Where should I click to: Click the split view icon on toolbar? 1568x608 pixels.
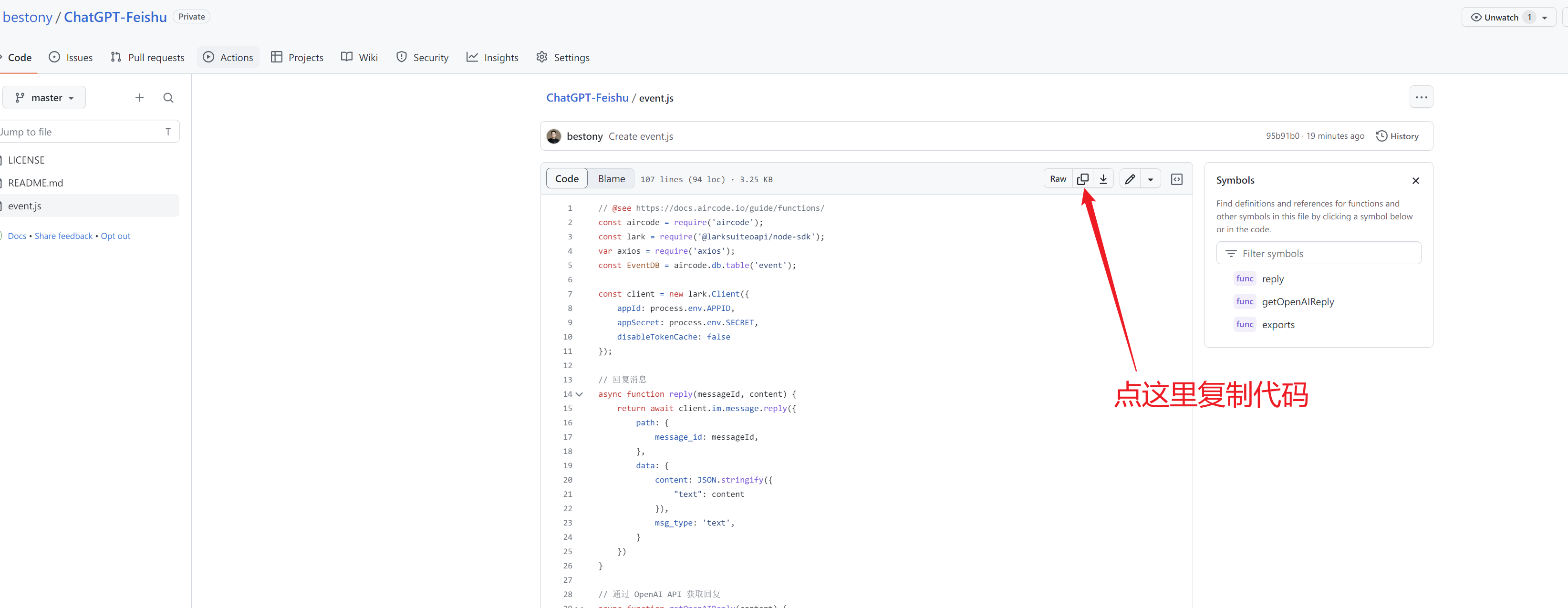1178,178
